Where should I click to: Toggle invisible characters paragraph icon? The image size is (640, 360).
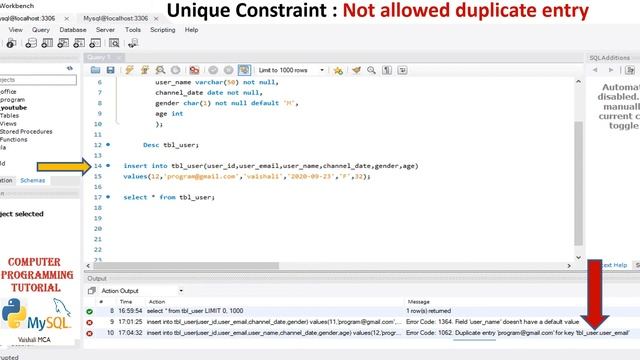[x=387, y=70]
